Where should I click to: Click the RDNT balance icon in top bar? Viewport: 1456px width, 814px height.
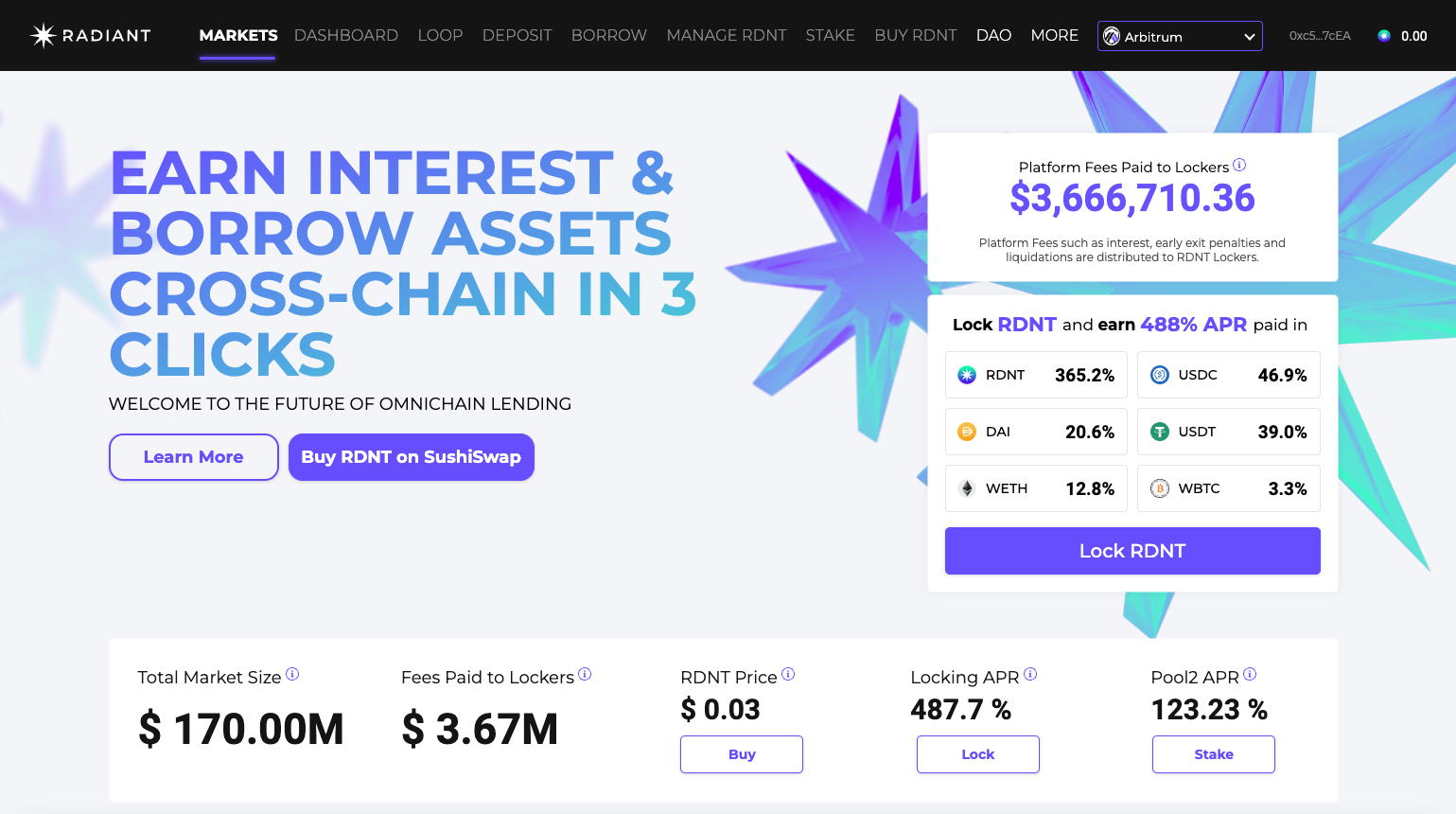[x=1384, y=36]
